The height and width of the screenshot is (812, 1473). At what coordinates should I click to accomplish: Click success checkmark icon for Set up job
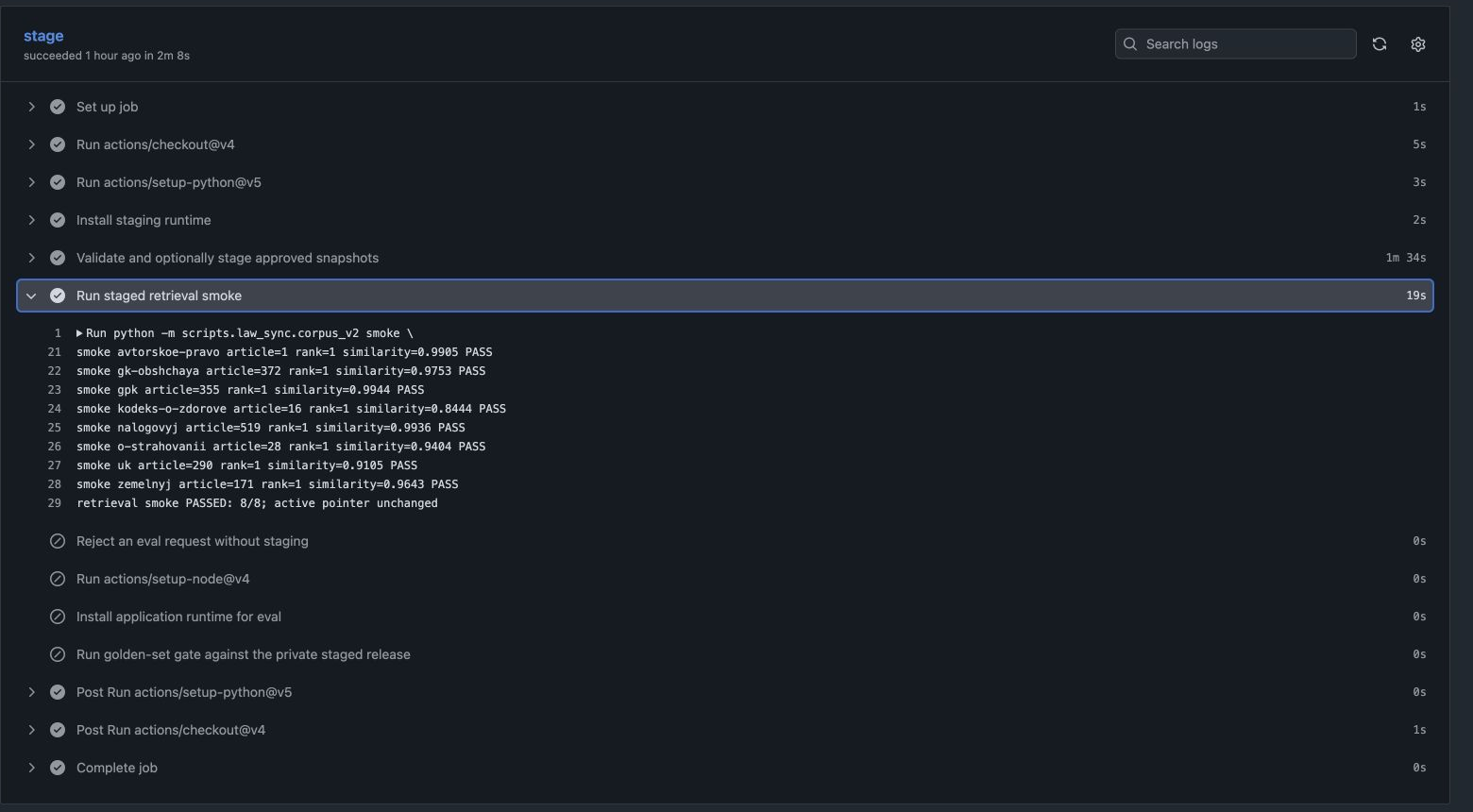pyautogui.click(x=58, y=107)
